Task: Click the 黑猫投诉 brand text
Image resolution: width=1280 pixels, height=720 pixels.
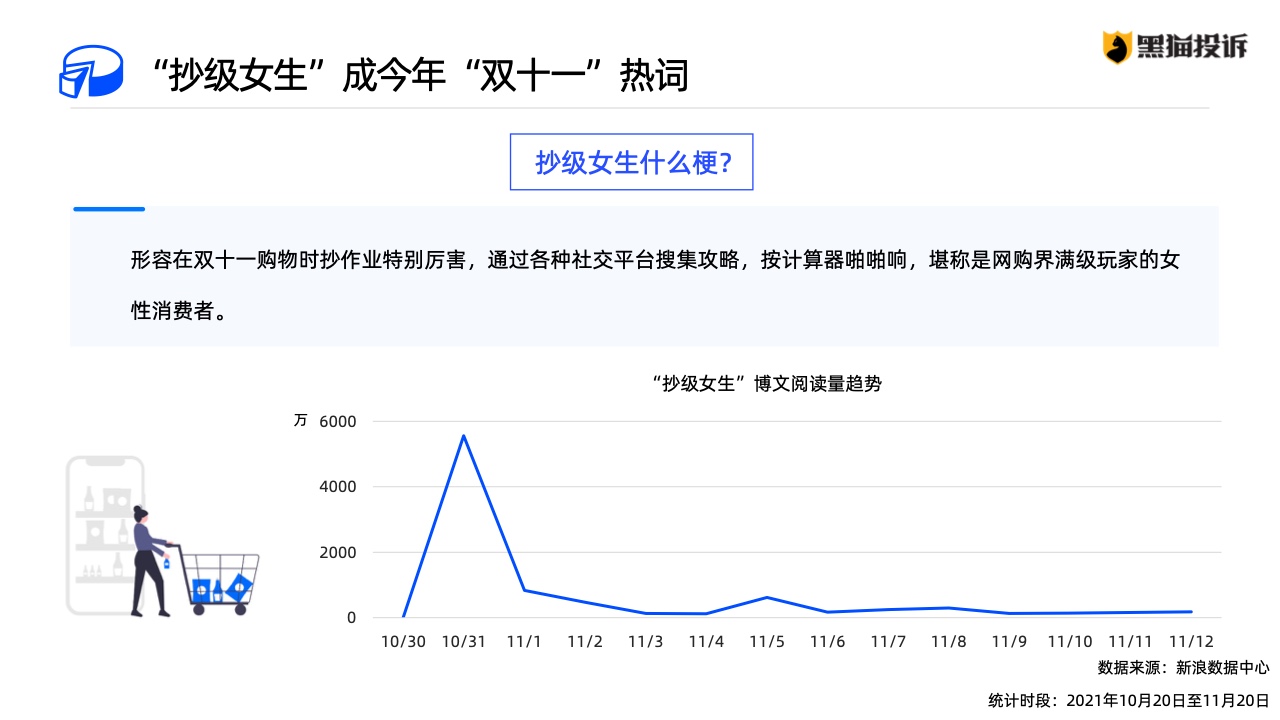Action: pos(1191,46)
